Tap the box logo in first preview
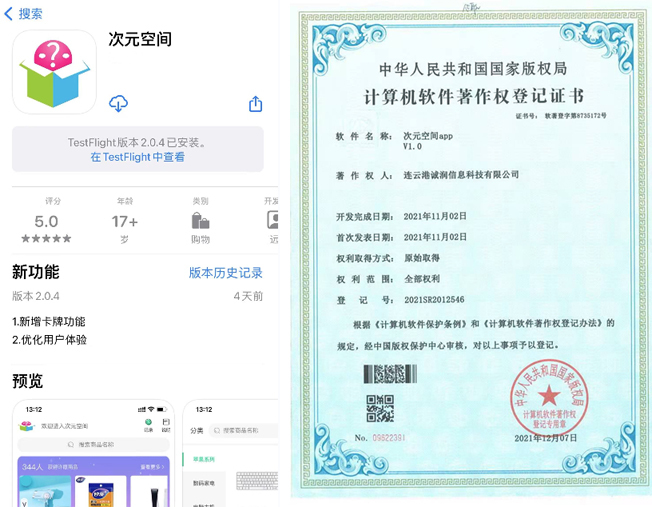The image size is (652, 507). coord(27,426)
